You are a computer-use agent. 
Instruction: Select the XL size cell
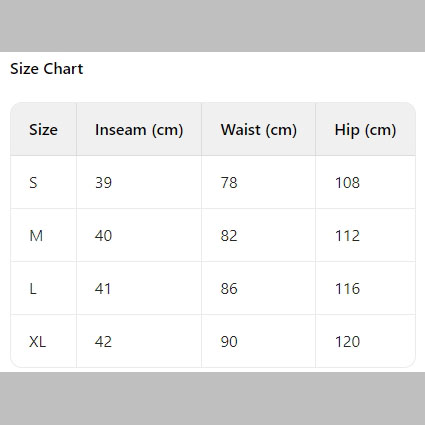(44, 341)
